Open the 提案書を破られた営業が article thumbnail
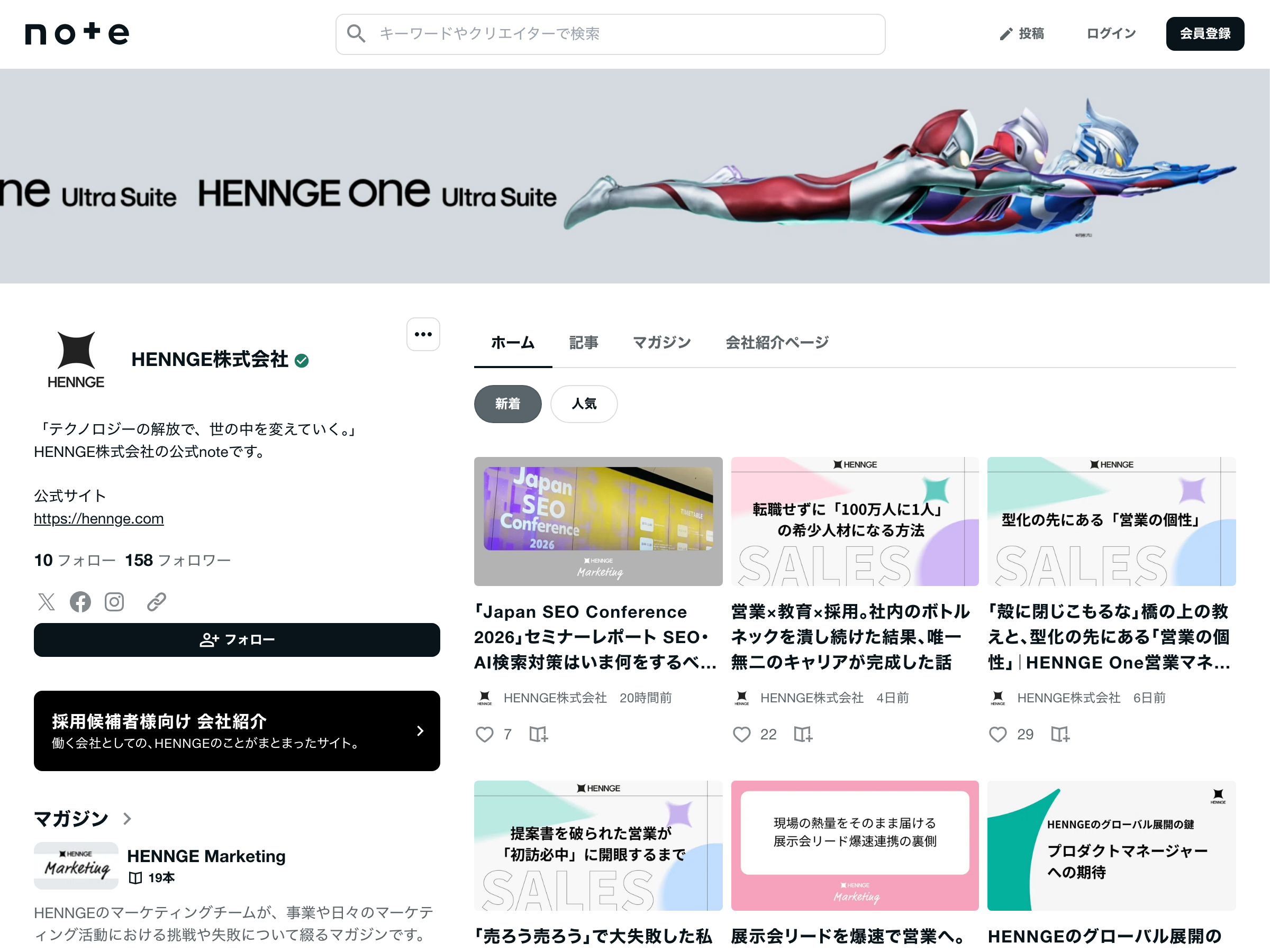This screenshot has height=952, width=1270. (x=597, y=845)
